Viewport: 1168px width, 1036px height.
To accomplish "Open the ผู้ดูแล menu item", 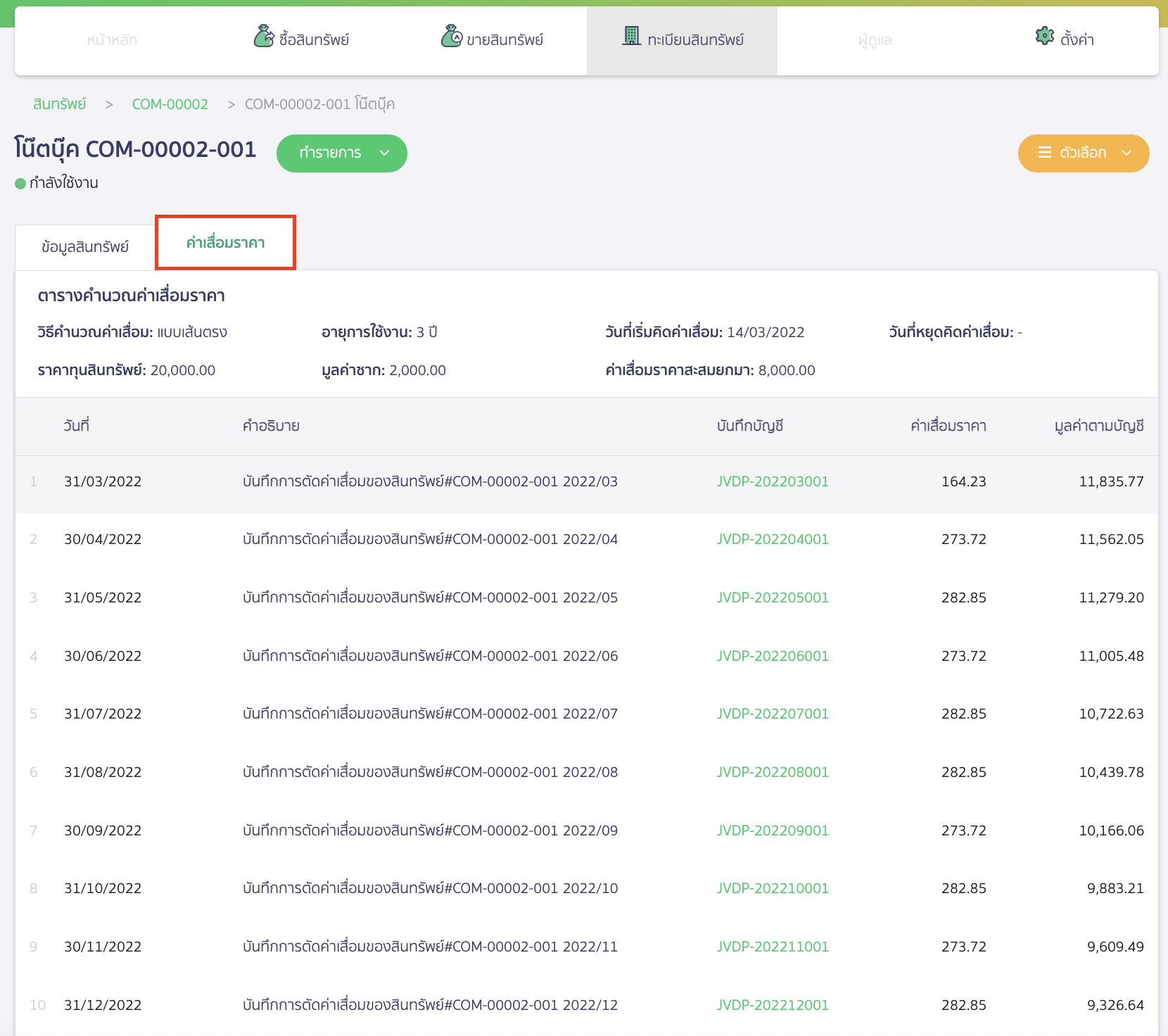I will coord(875,40).
